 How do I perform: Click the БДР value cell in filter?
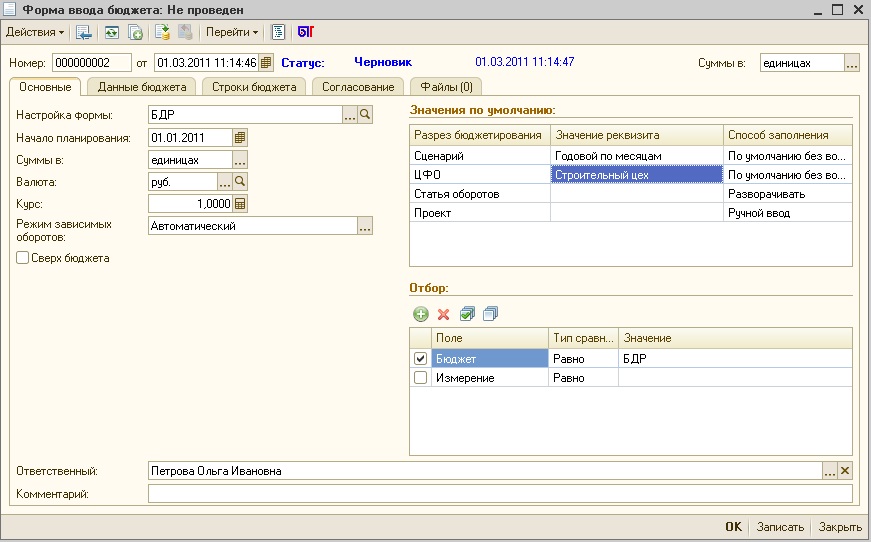pos(735,359)
